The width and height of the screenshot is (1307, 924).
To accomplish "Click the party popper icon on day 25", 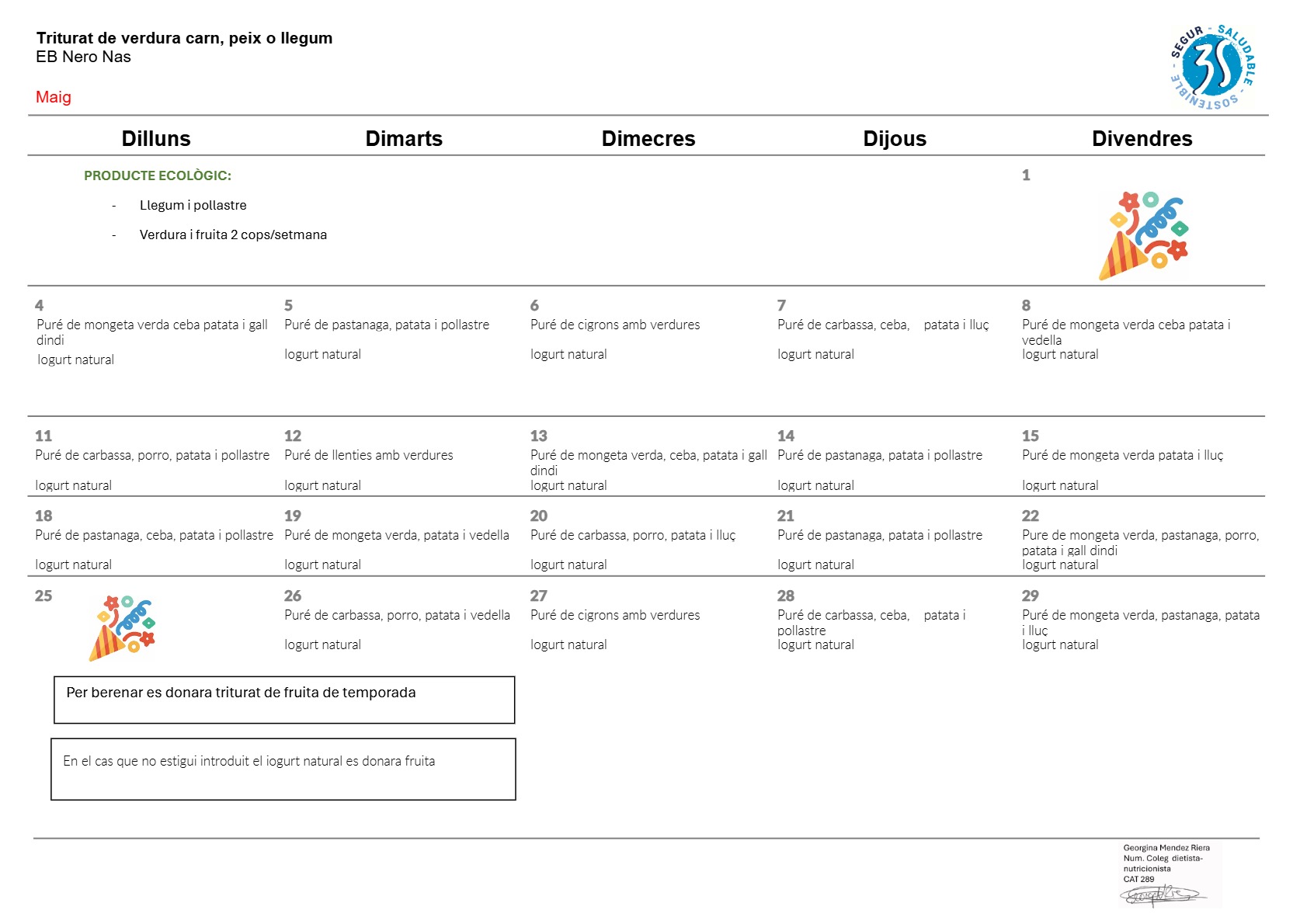I will 123,627.
